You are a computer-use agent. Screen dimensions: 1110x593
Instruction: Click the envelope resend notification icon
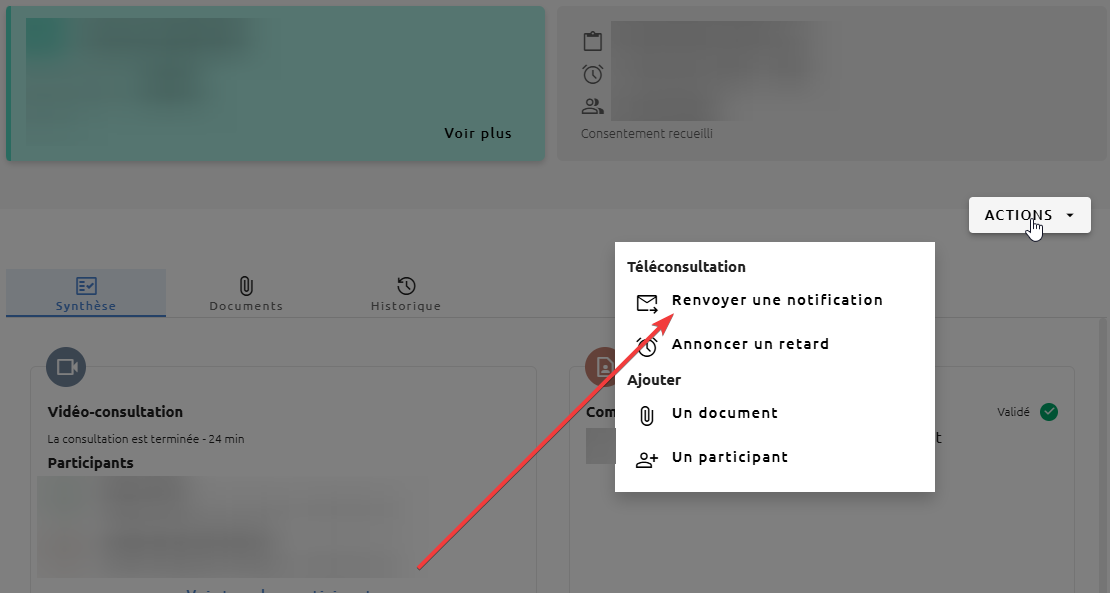[647, 304]
